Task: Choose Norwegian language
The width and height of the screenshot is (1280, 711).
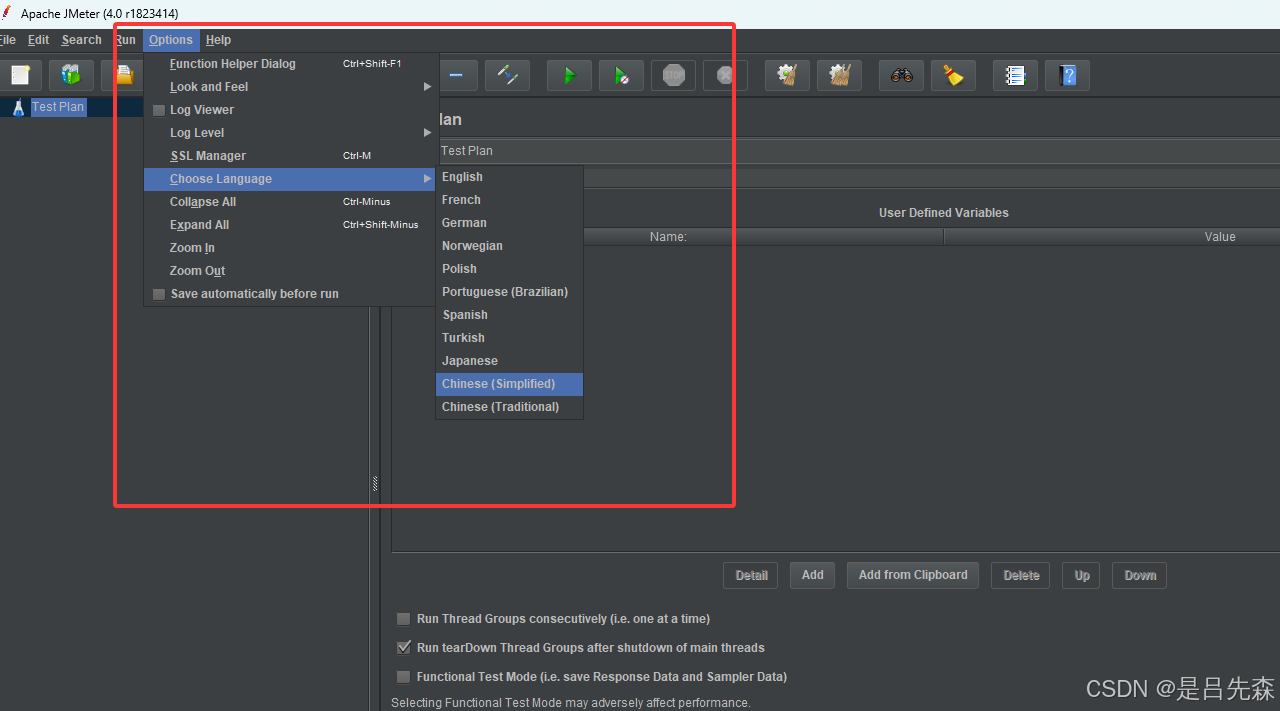Action: (x=510, y=246)
